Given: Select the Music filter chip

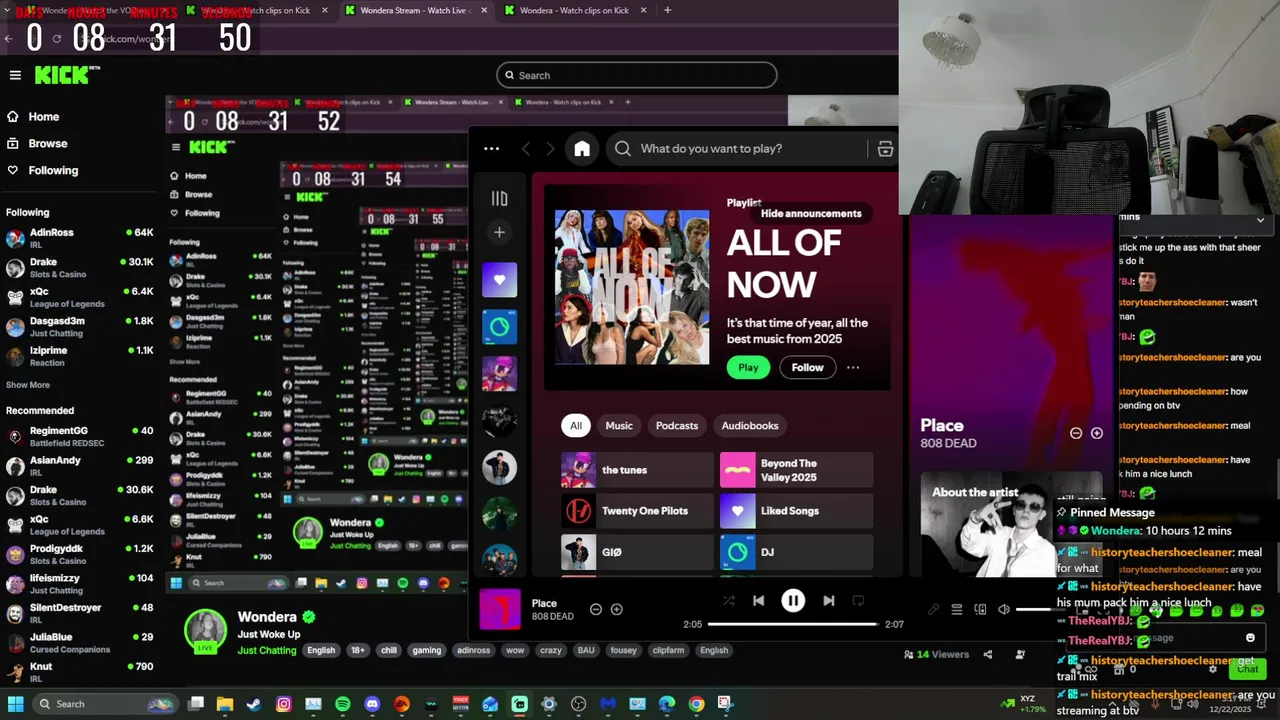Looking at the screenshot, I should [619, 426].
